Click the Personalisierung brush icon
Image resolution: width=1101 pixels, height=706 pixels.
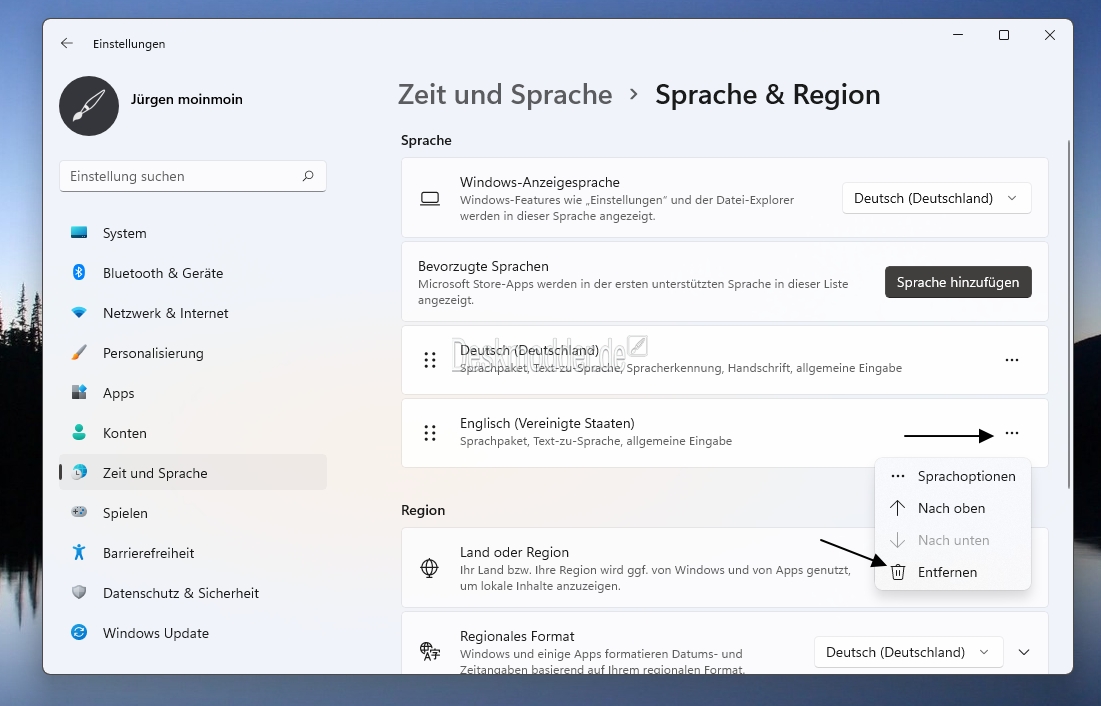[79, 353]
